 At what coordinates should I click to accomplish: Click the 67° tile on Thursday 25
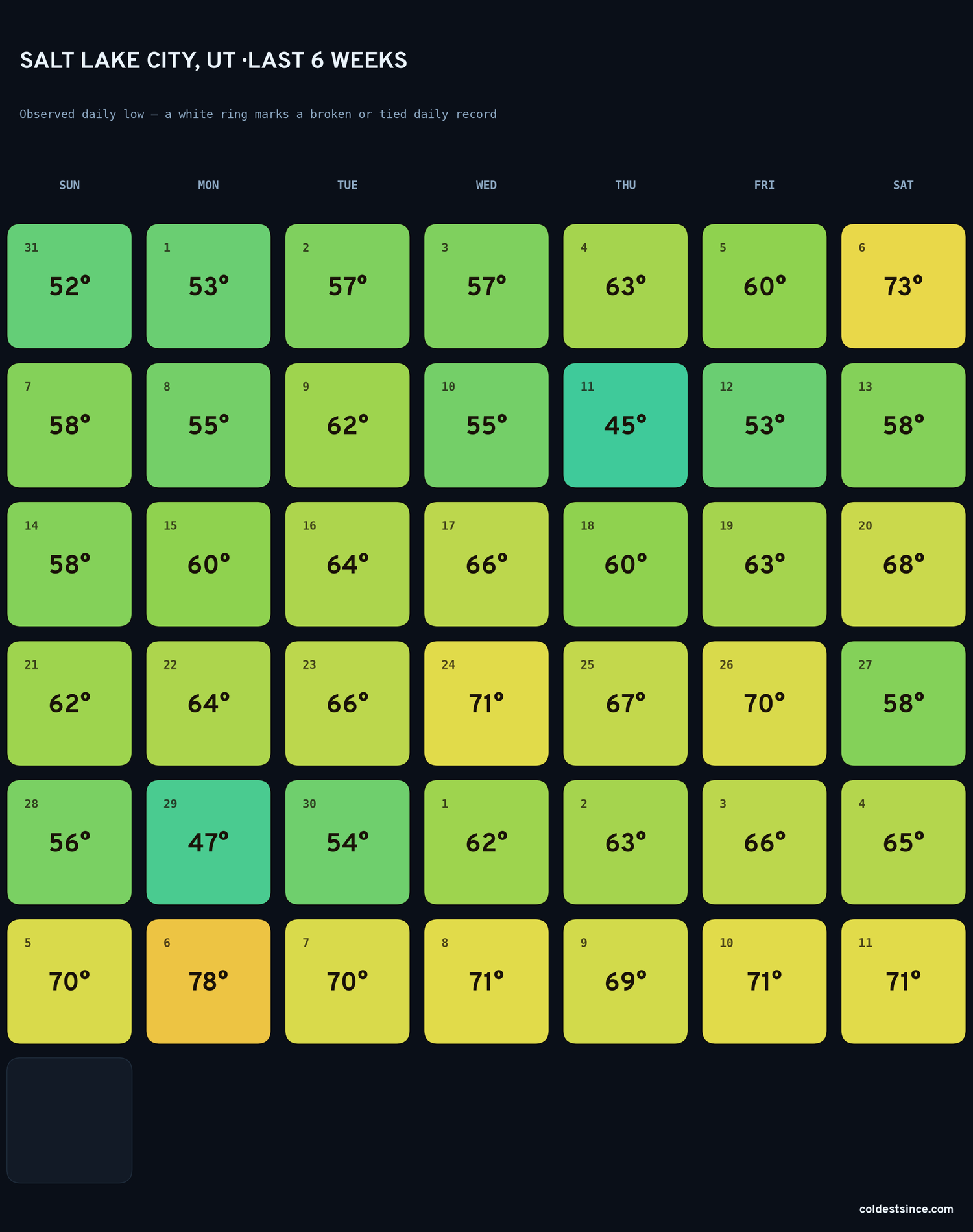(625, 703)
